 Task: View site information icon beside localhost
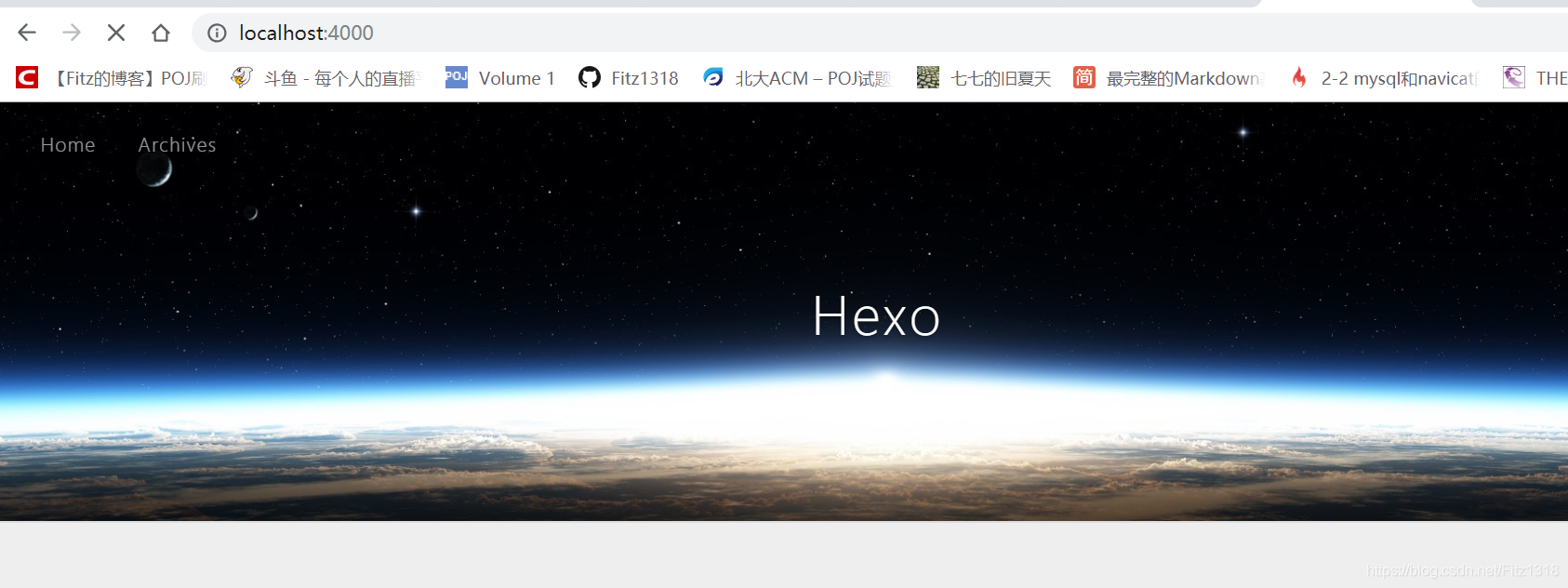pos(217,33)
